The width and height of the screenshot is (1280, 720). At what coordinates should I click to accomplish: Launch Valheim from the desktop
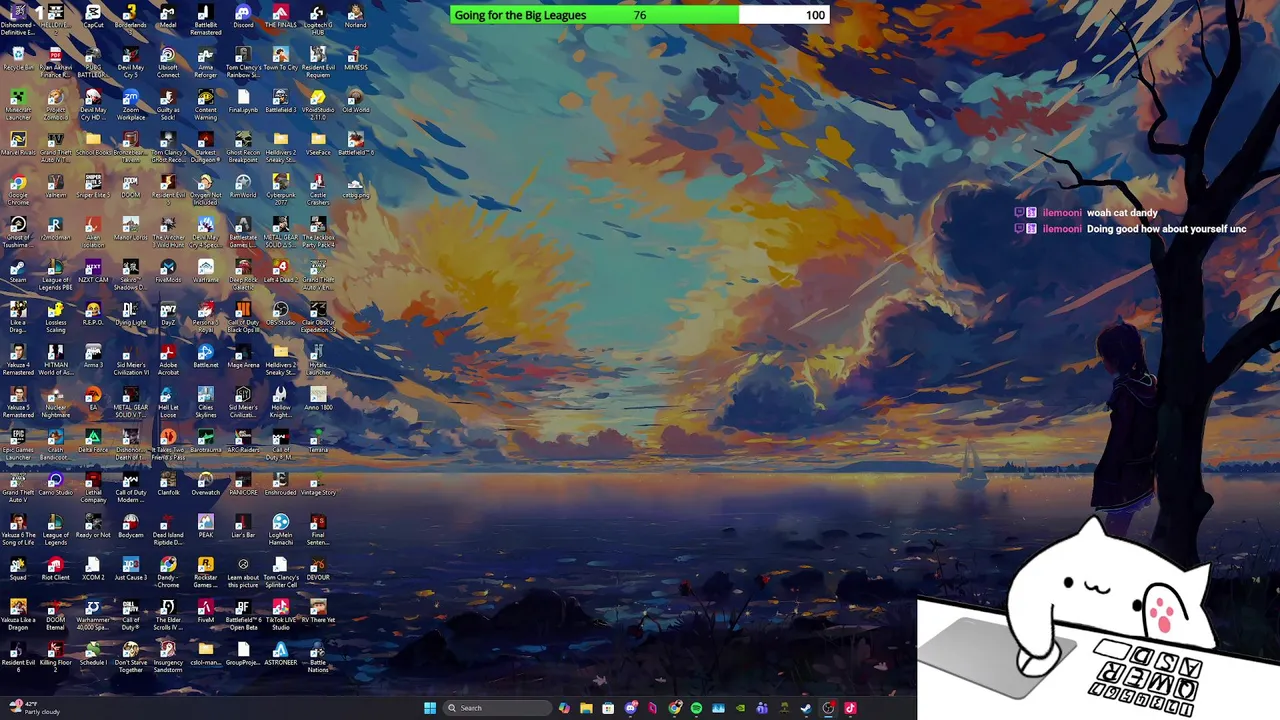click(55, 186)
